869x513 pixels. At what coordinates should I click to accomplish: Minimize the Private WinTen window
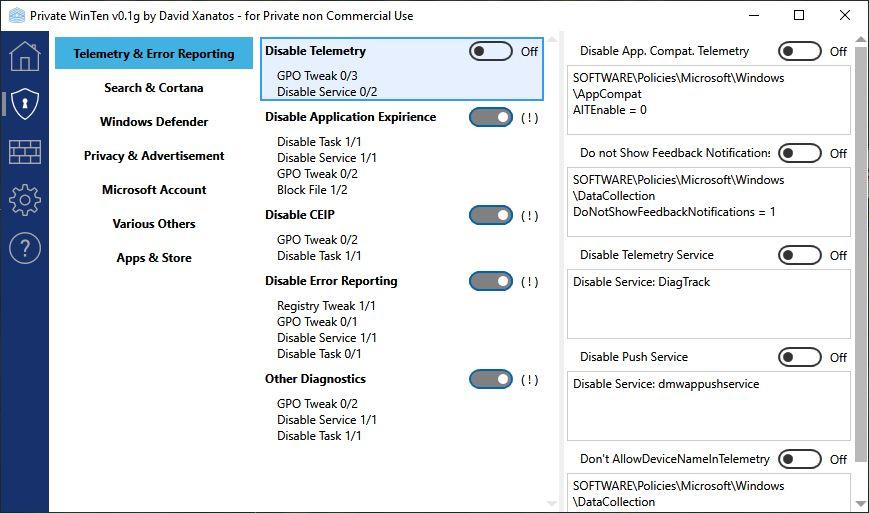point(754,16)
